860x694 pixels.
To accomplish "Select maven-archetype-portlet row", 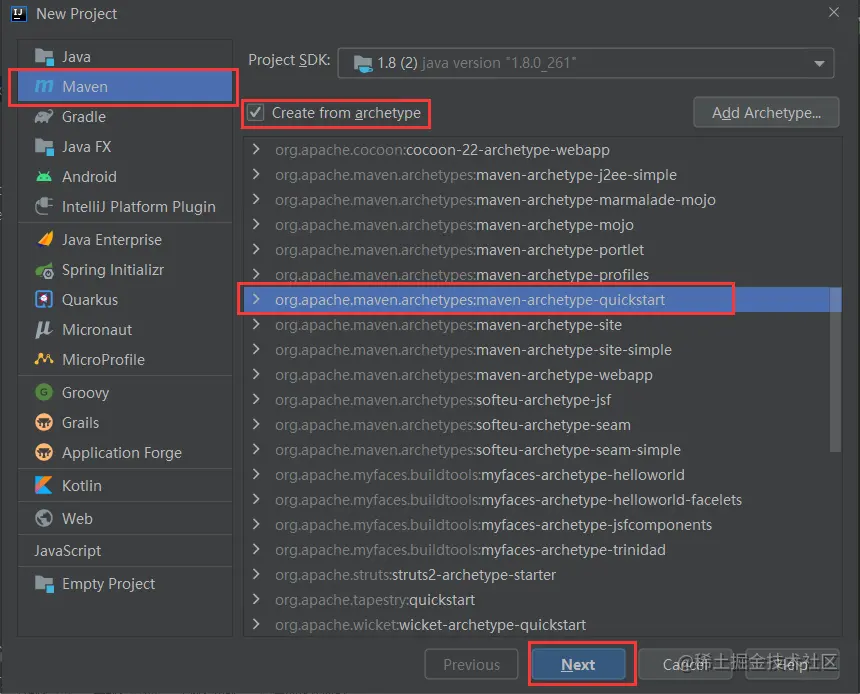I will coord(542,250).
